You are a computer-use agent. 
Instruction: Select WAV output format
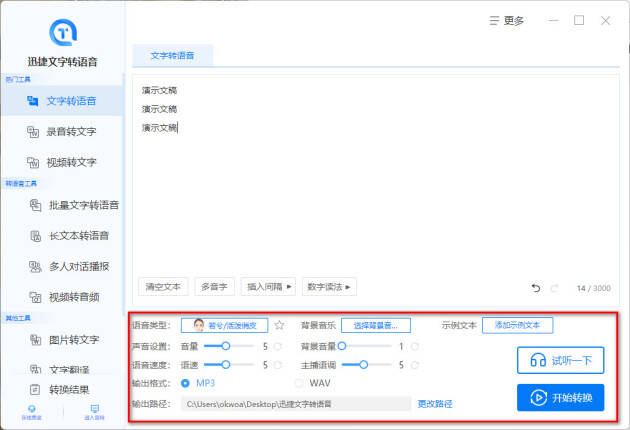[300, 383]
